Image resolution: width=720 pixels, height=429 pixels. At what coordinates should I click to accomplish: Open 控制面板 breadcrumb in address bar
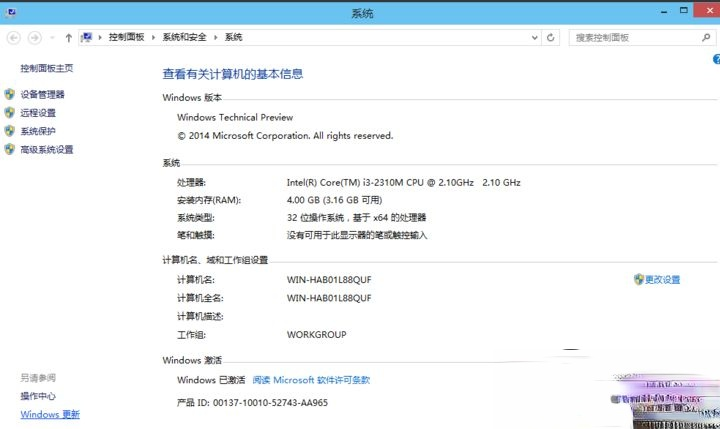coord(126,37)
